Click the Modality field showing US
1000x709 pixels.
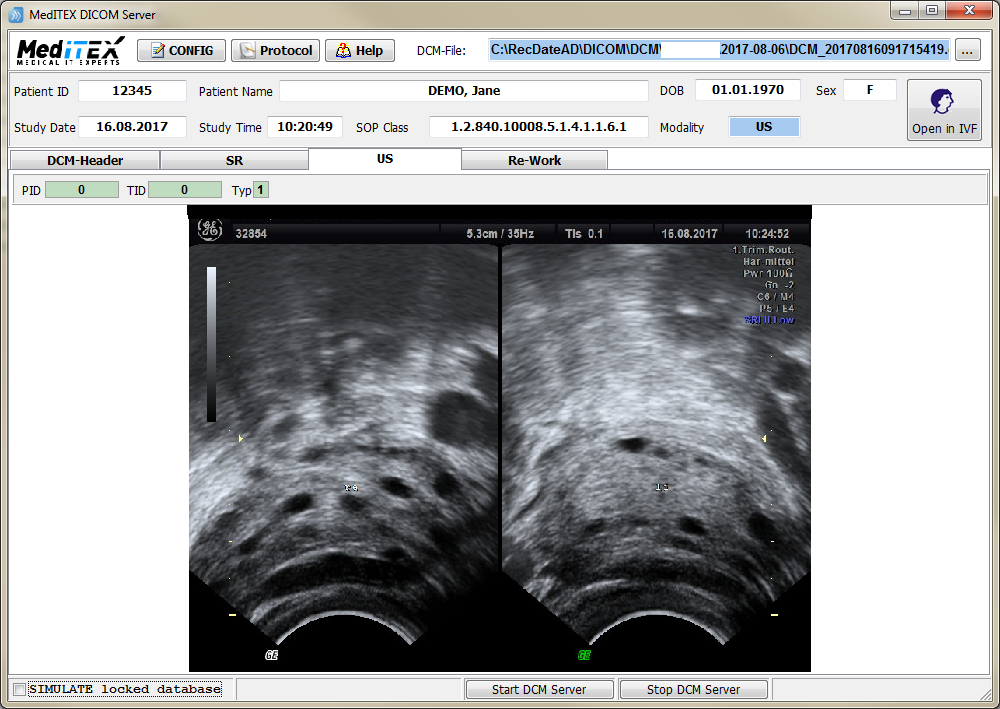[764, 127]
